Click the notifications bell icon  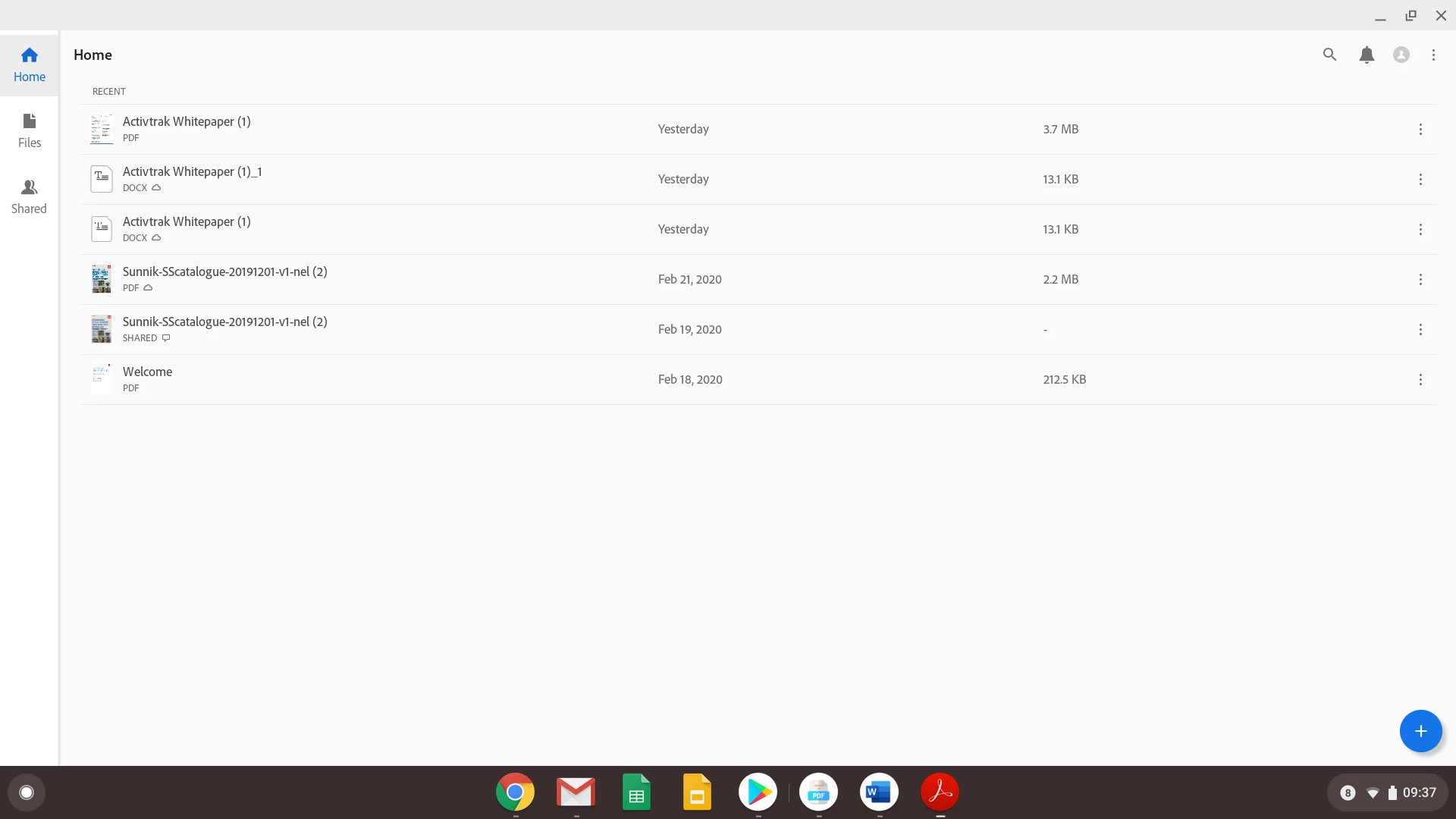[x=1367, y=55]
